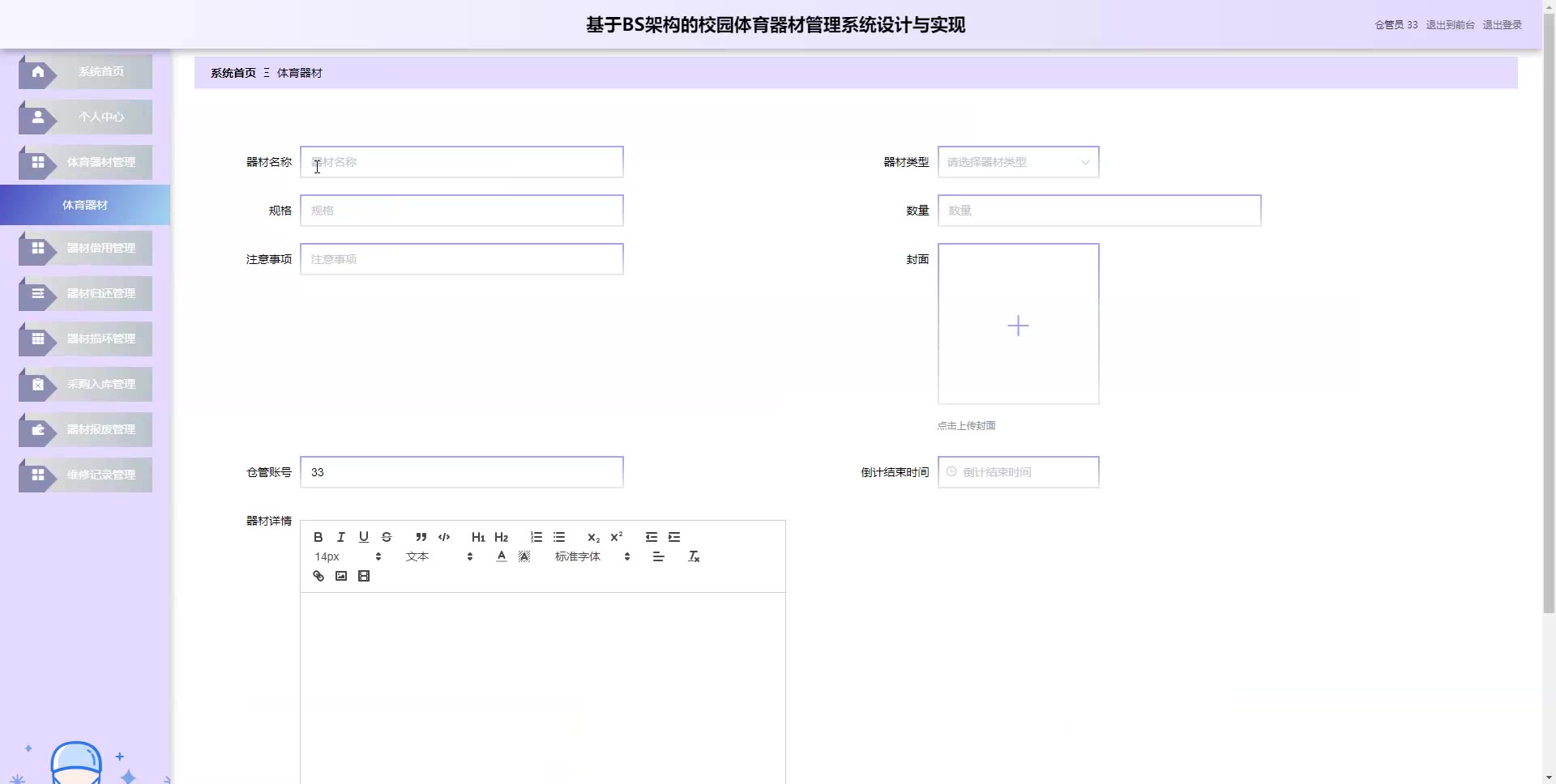Click the 仓管账号 field containing 33
The height and width of the screenshot is (784, 1556).
(461, 472)
